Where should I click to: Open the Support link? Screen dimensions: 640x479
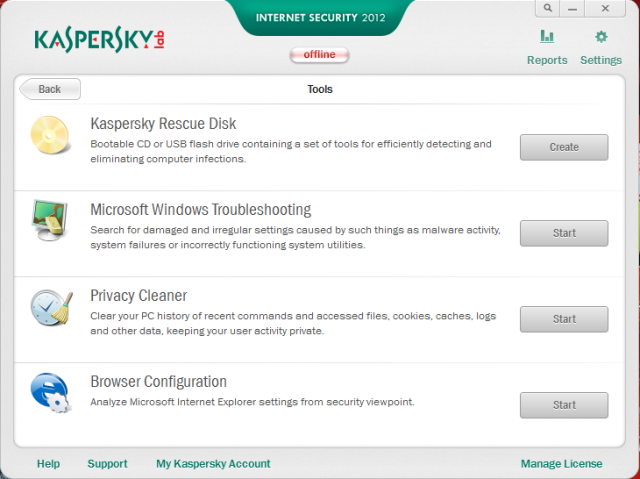[x=107, y=464]
